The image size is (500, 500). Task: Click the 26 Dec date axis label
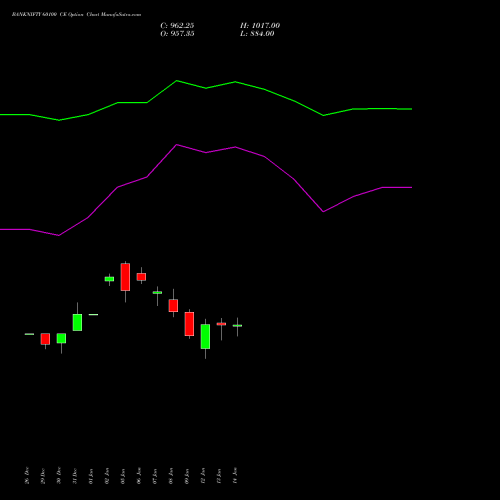point(27,476)
